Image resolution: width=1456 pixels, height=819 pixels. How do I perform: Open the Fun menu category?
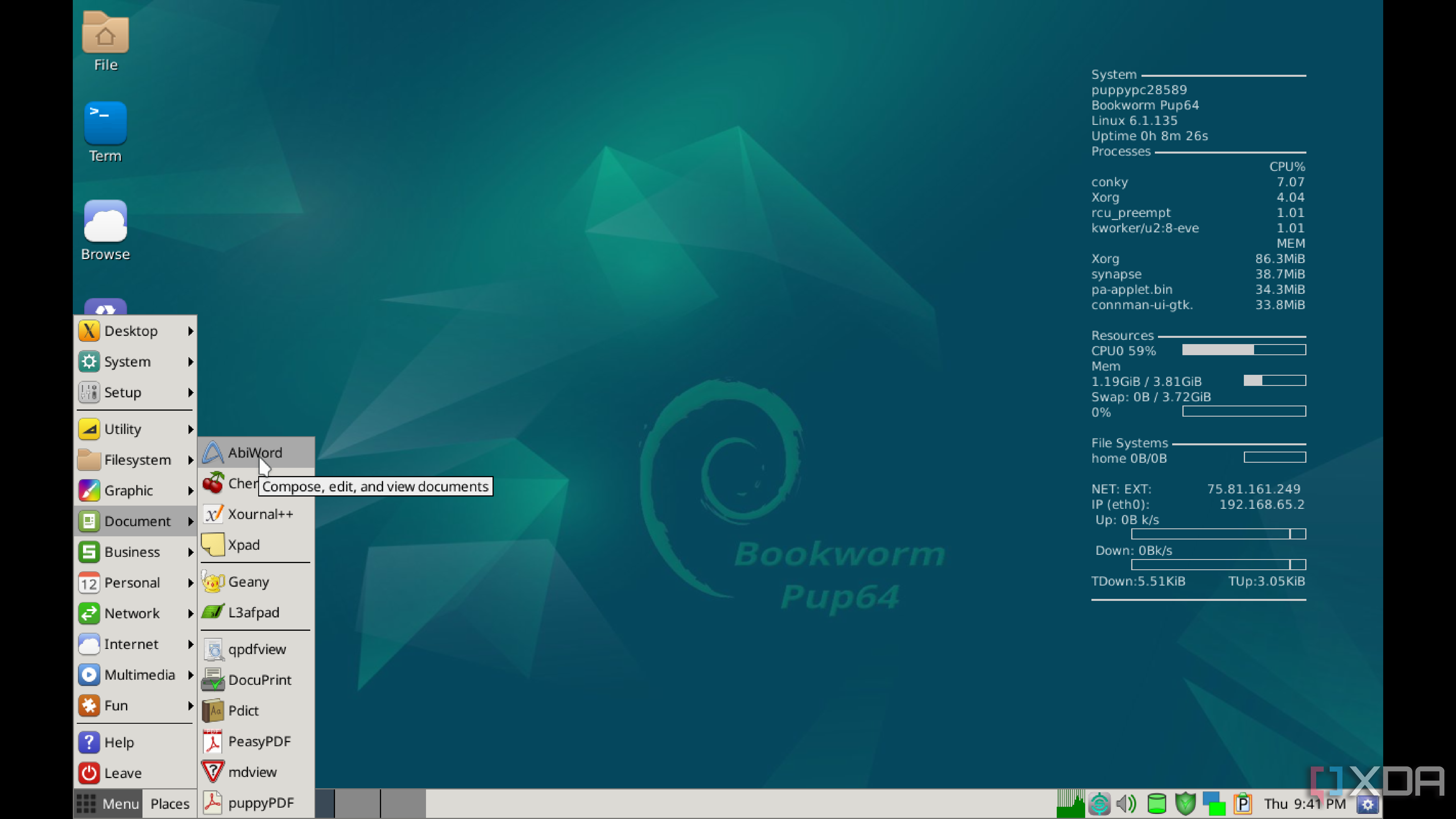tap(136, 705)
